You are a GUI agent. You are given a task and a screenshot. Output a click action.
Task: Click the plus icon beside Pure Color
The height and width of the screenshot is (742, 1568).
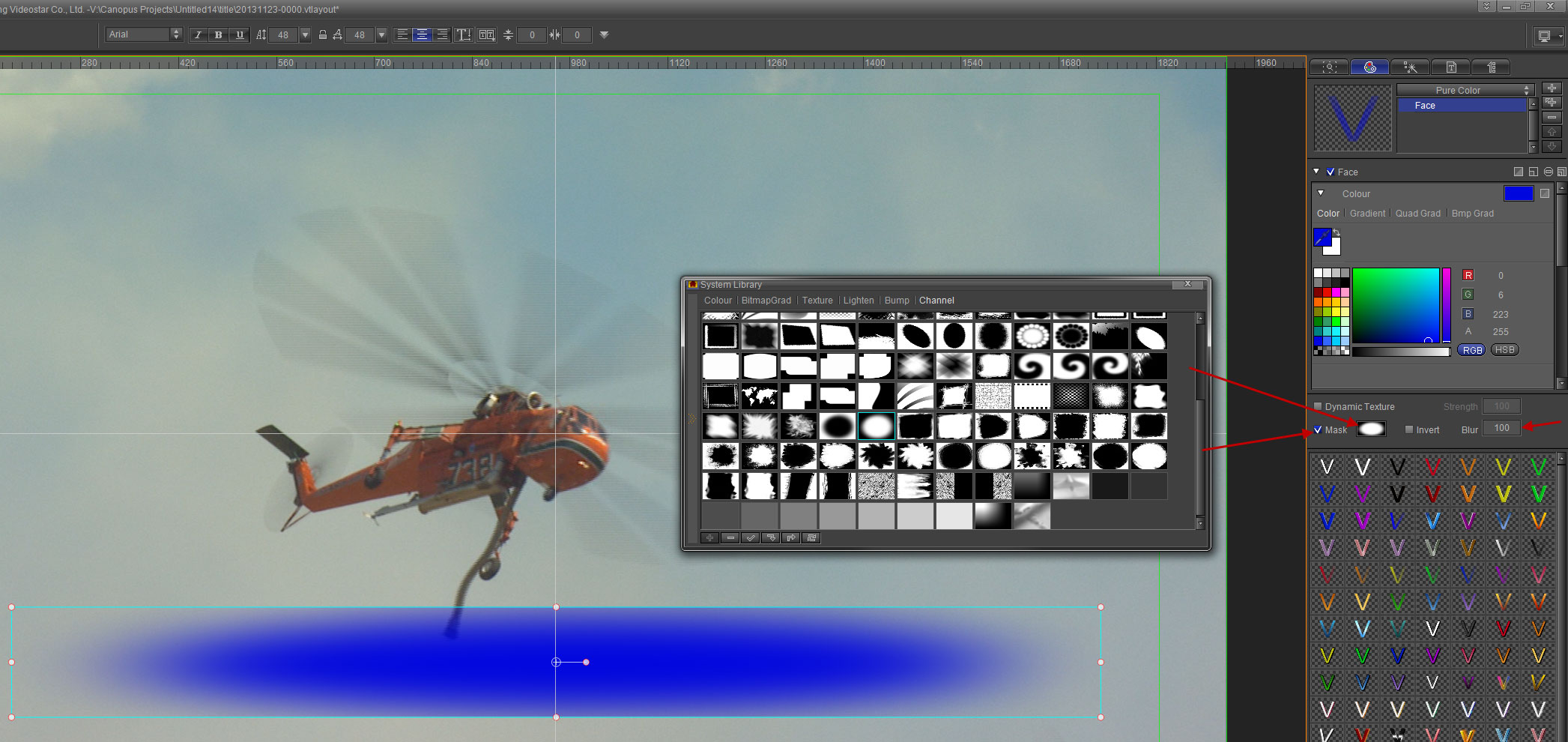pyautogui.click(x=1552, y=88)
